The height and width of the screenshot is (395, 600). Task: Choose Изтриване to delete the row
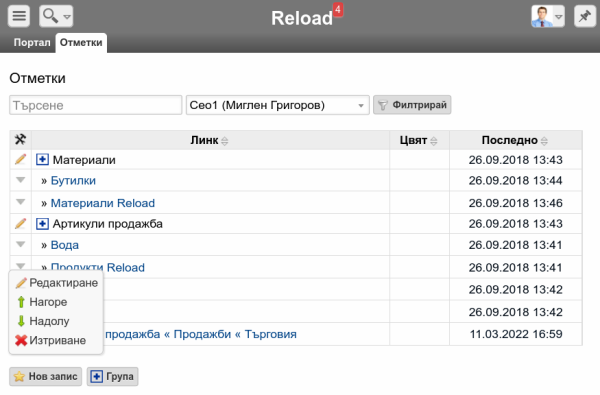click(50, 340)
